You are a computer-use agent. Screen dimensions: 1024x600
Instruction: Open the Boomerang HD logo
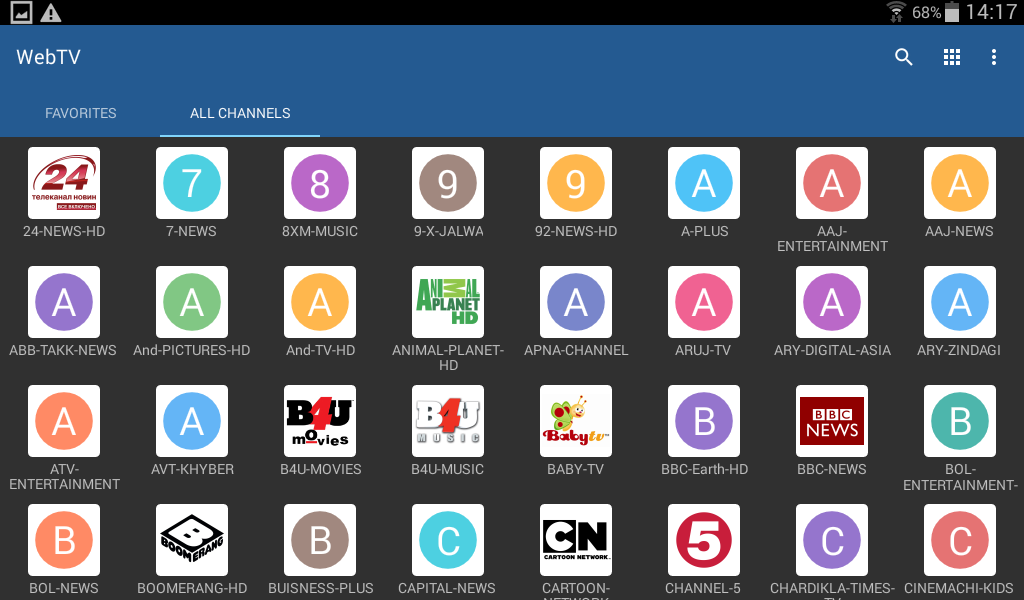click(x=192, y=540)
